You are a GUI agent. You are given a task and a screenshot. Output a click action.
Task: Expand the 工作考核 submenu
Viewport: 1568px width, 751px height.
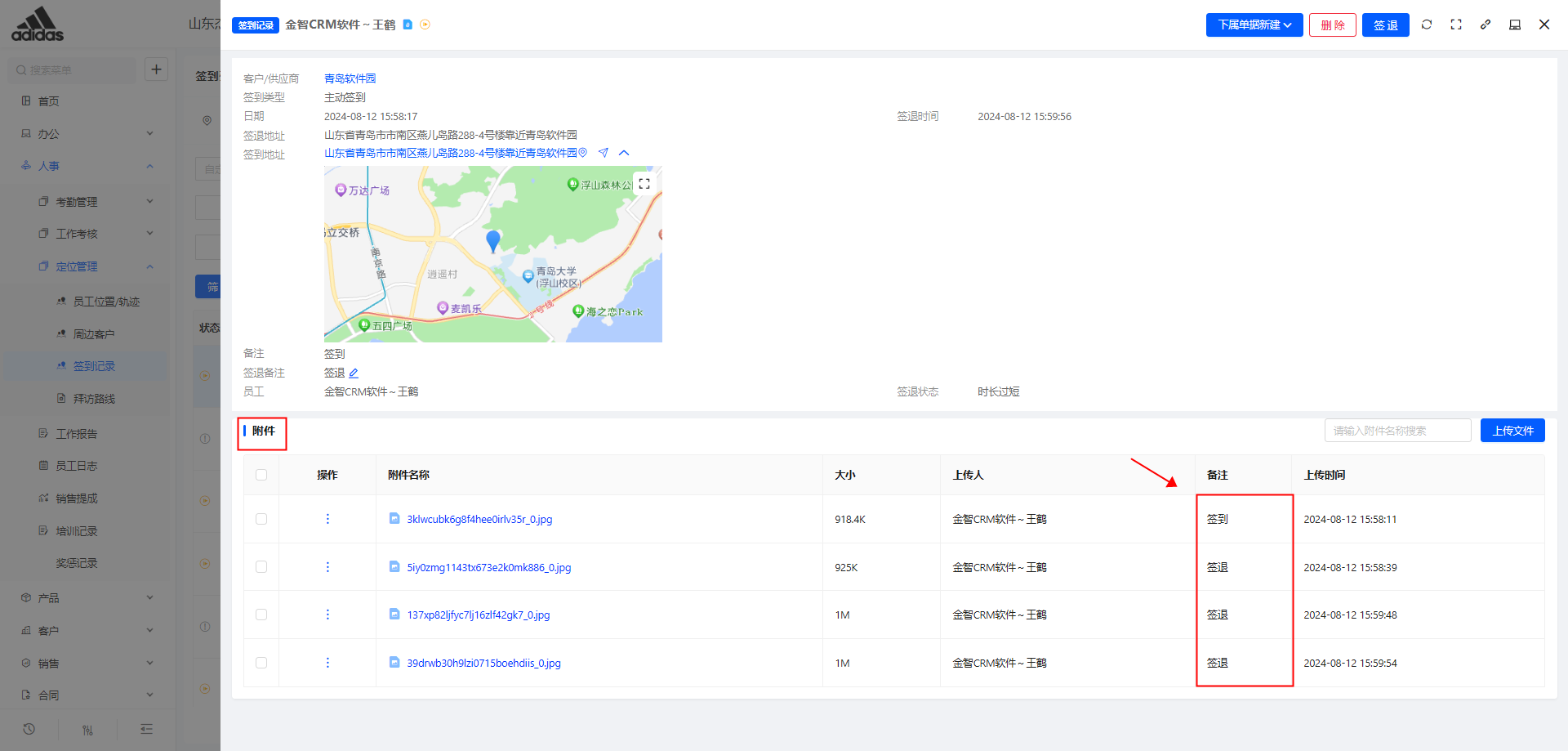click(x=87, y=234)
